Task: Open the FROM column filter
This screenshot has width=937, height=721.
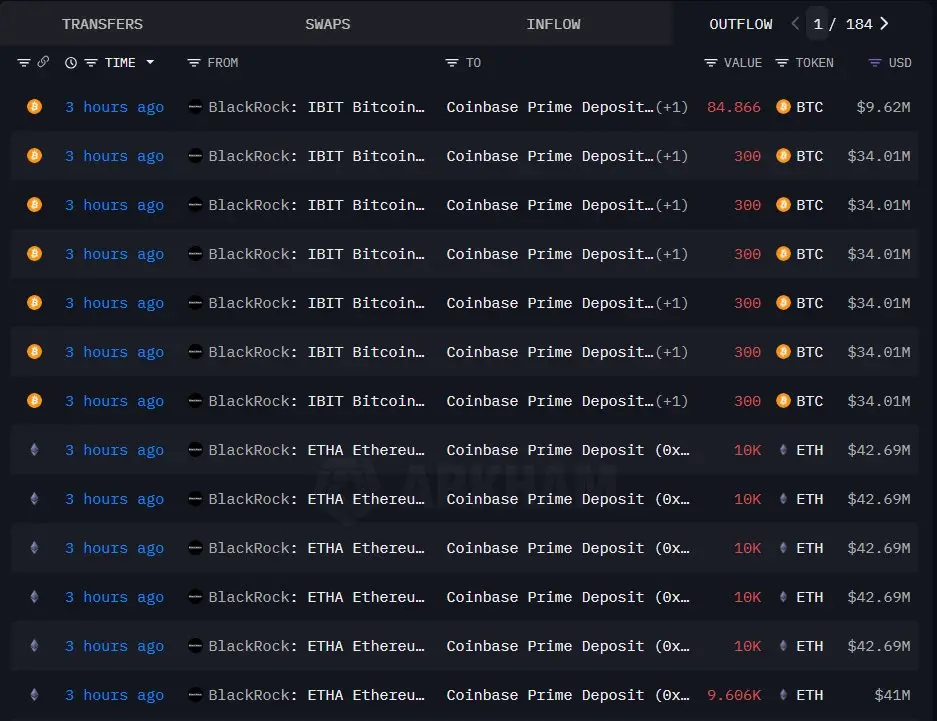Action: 194,63
